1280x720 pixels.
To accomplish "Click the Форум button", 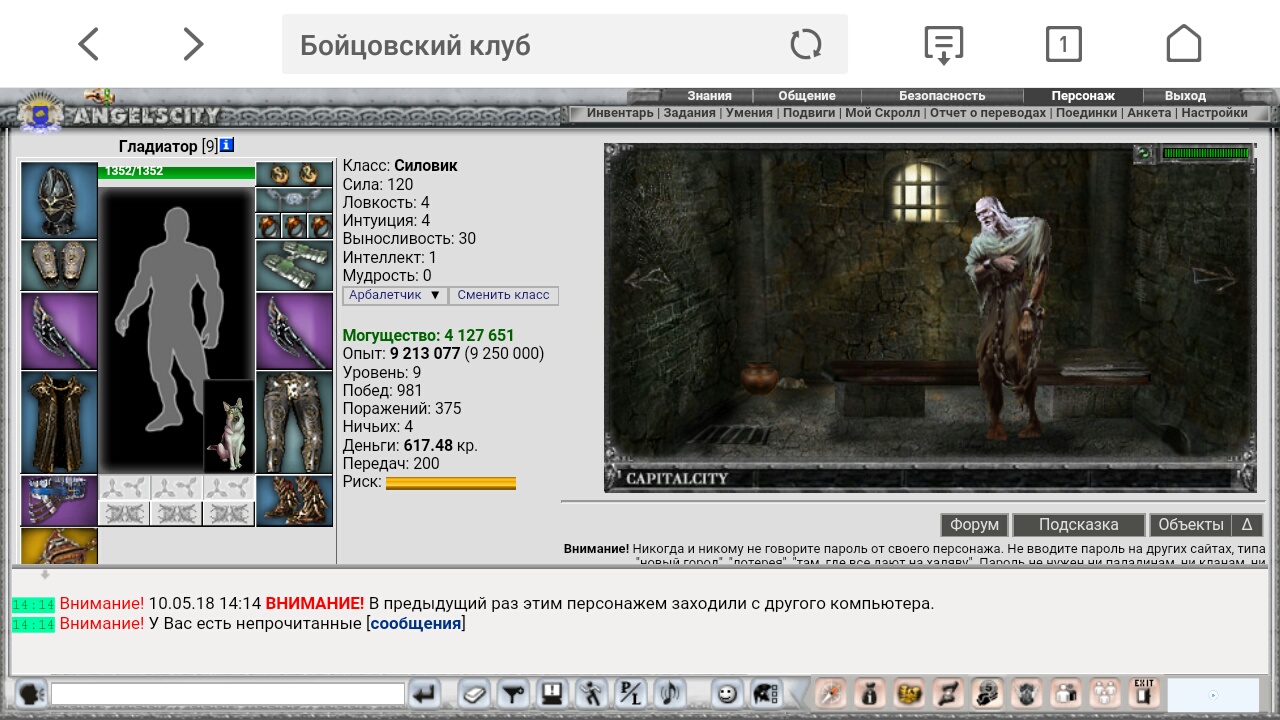I will click(974, 525).
